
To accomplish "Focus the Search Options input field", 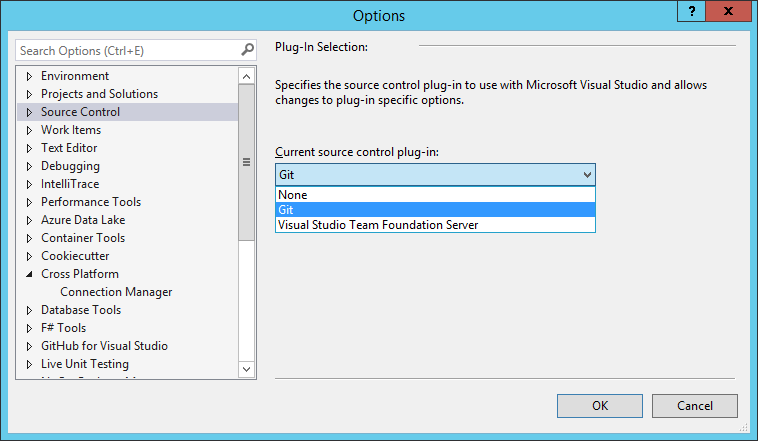I will coord(125,50).
